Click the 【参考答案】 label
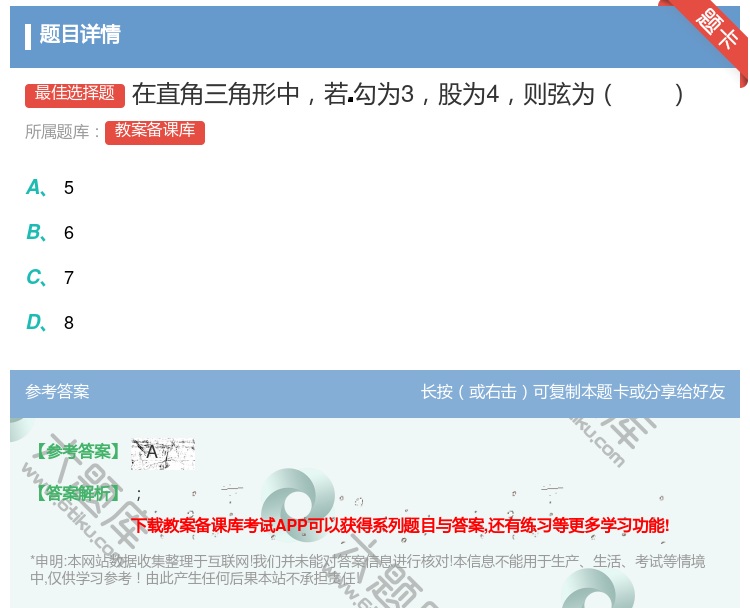Viewport: 750px width, 608px height. pos(78,452)
